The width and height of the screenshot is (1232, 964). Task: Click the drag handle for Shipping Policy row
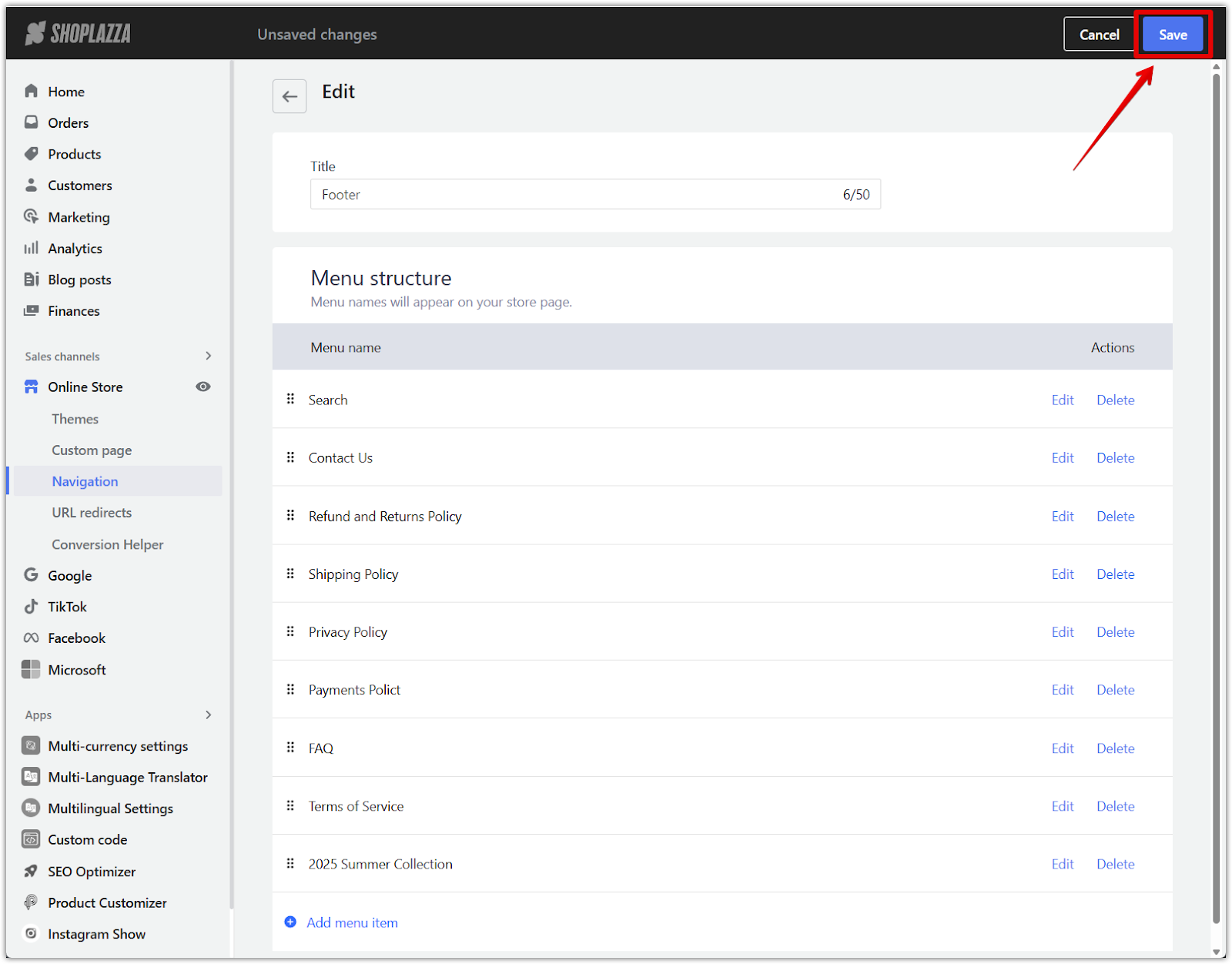tap(290, 574)
